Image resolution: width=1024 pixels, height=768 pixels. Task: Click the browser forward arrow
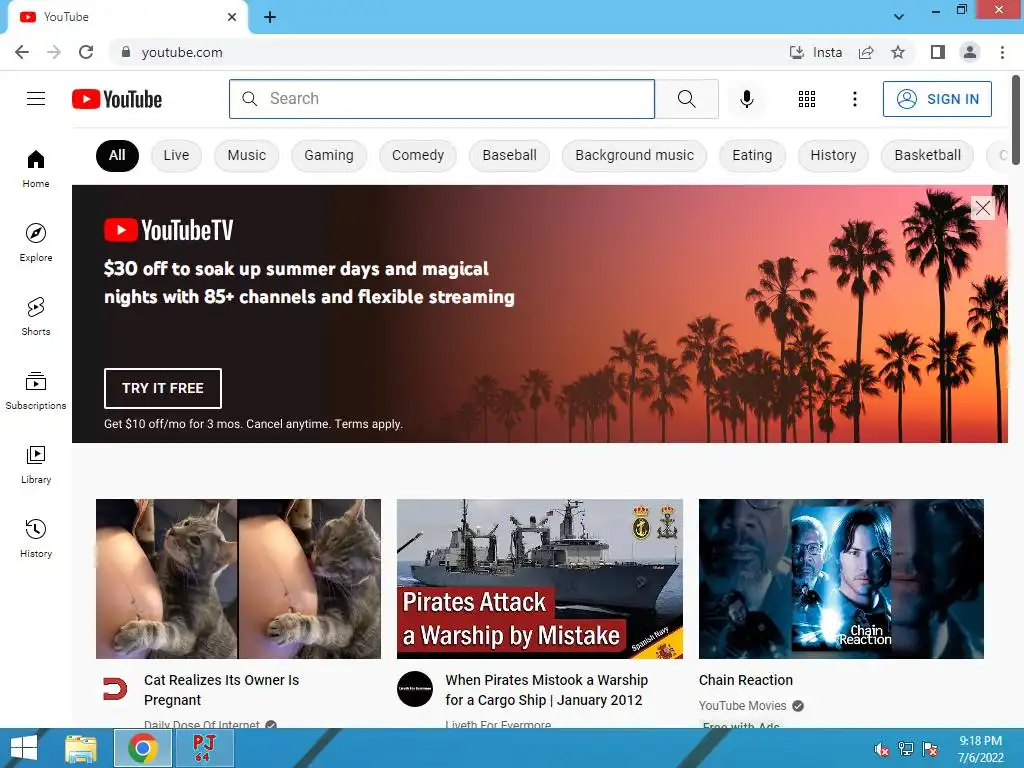[x=54, y=52]
